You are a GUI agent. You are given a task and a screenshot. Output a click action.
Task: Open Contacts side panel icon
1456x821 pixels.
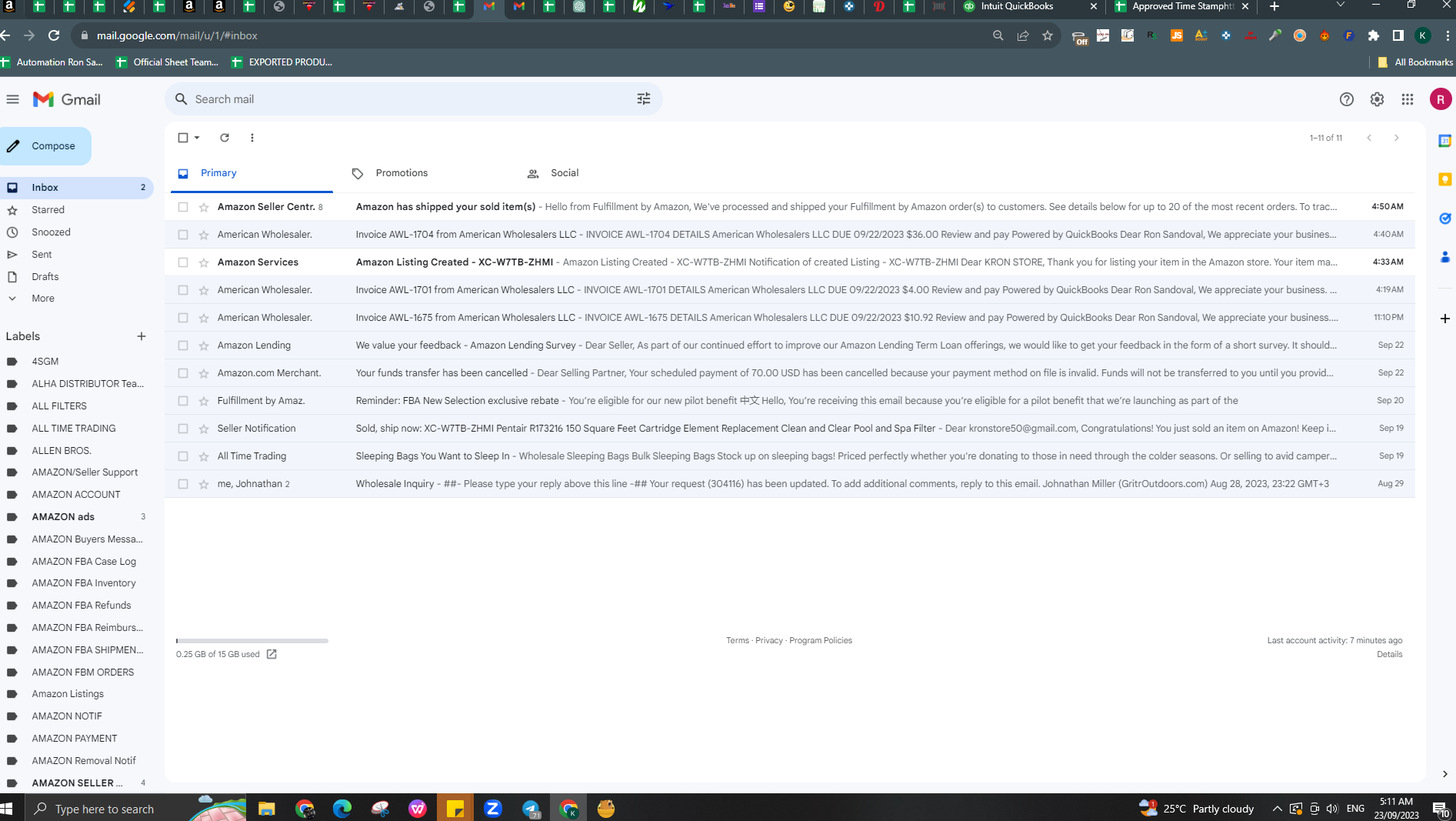1444,257
